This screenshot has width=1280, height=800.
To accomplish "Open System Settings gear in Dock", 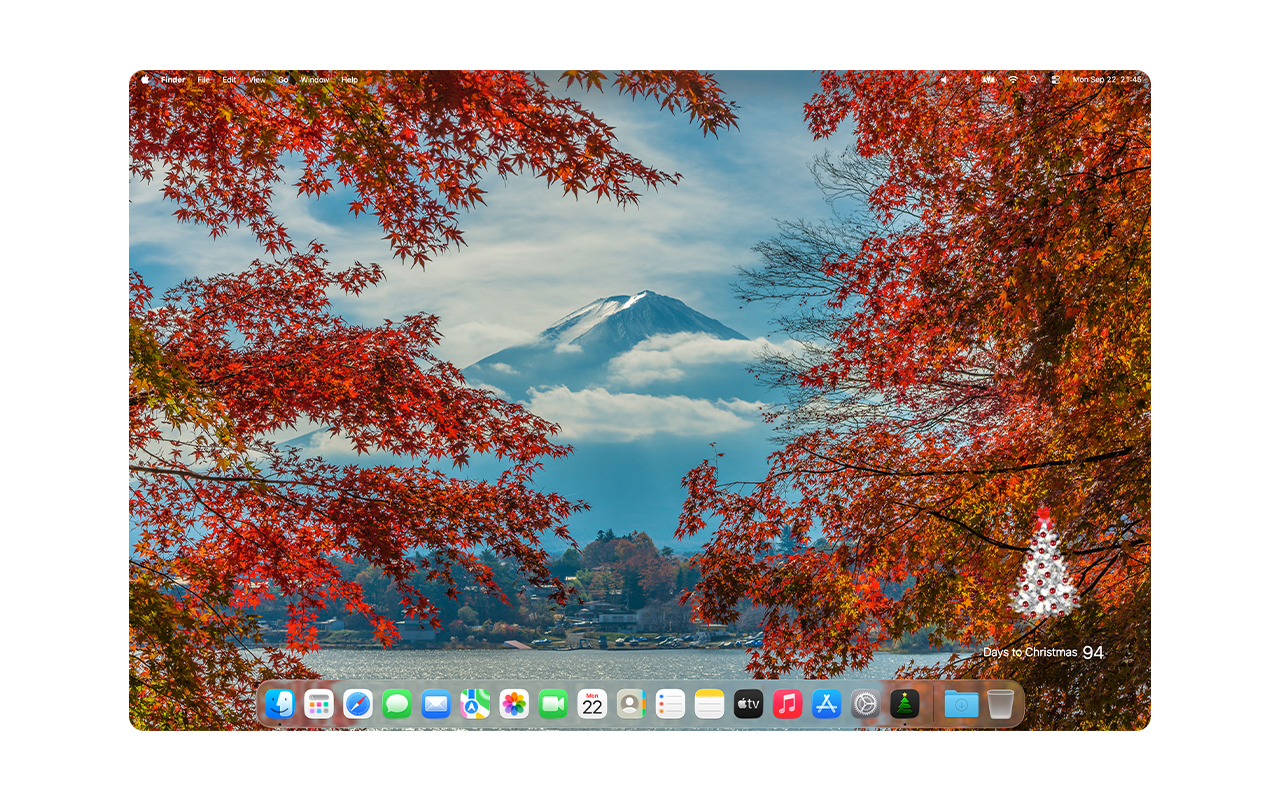I will point(865,704).
